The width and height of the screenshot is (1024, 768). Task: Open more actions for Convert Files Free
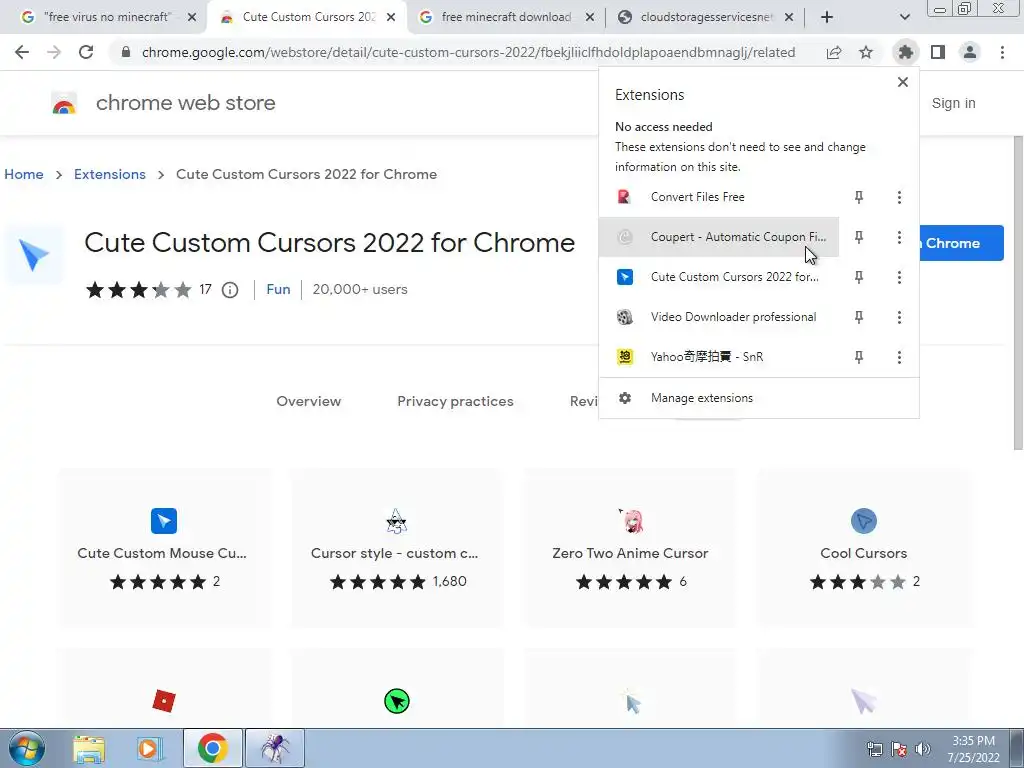pos(899,197)
